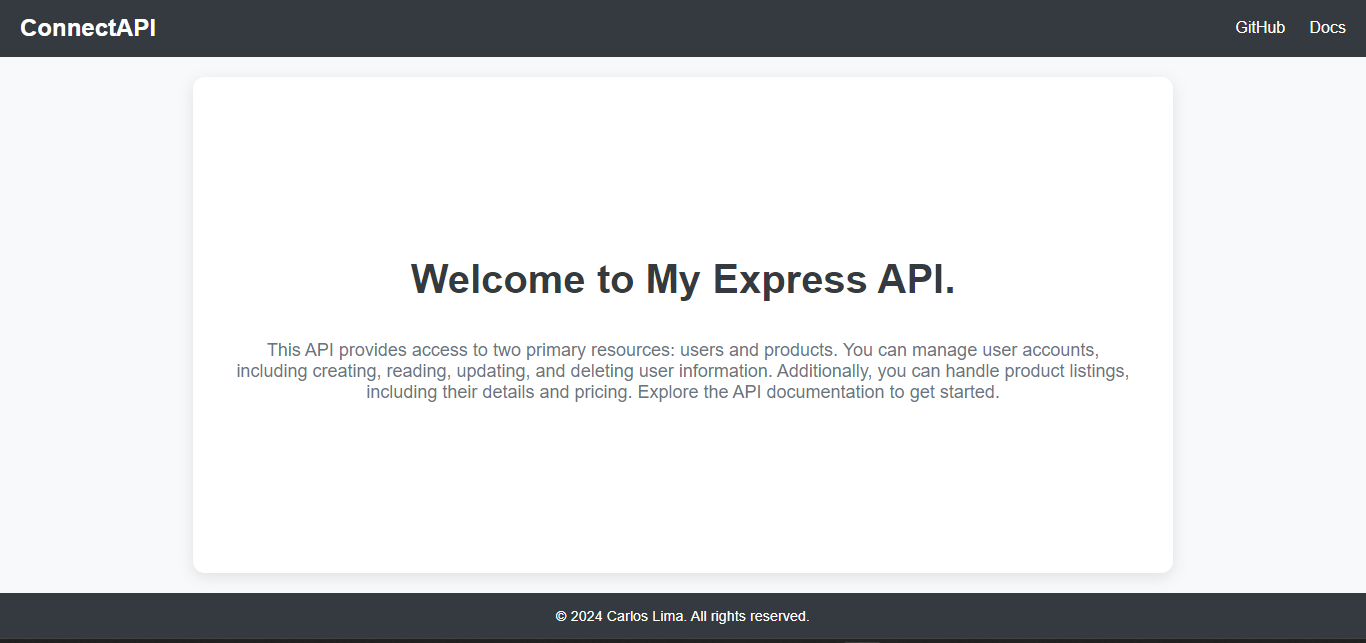
Task: Click empty area above heading inside white card
Action: pyautogui.click(x=682, y=160)
